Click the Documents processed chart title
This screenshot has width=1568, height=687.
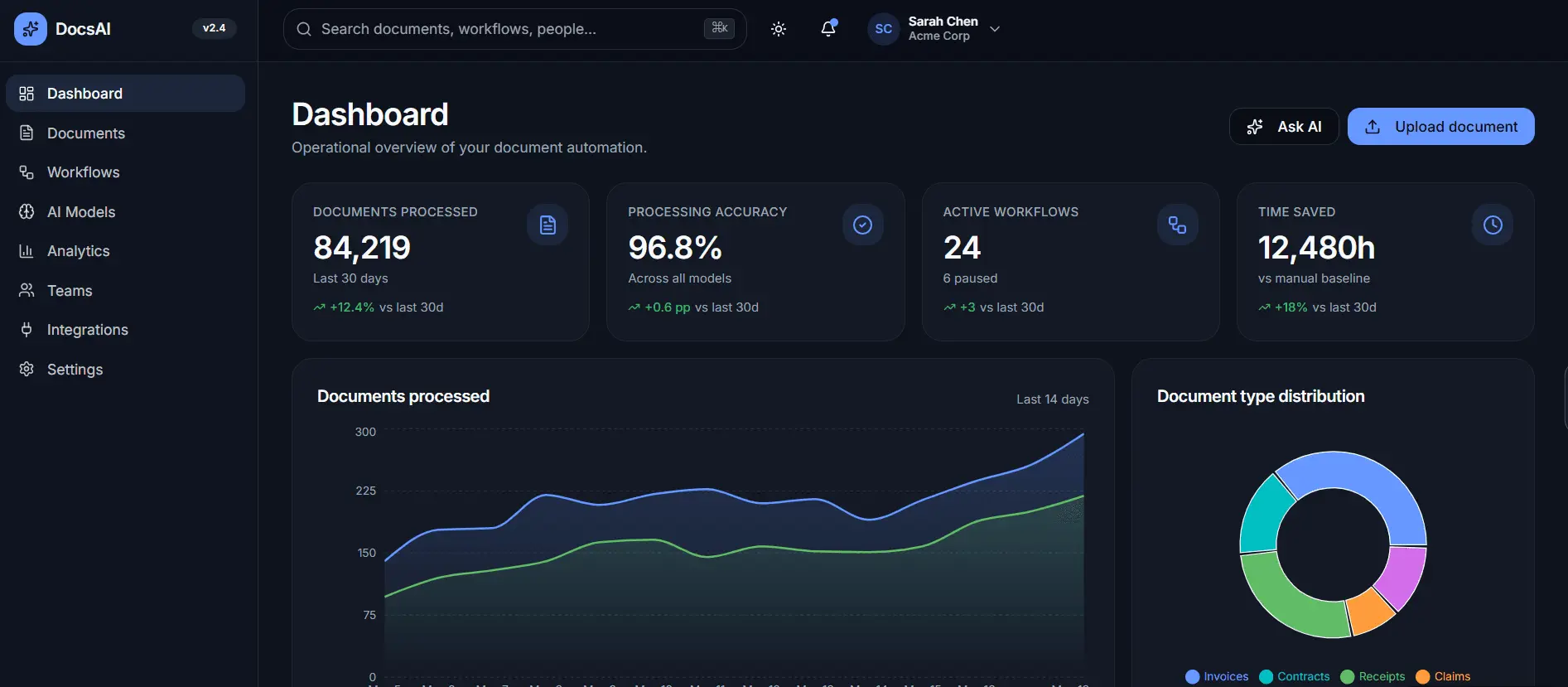(x=403, y=396)
